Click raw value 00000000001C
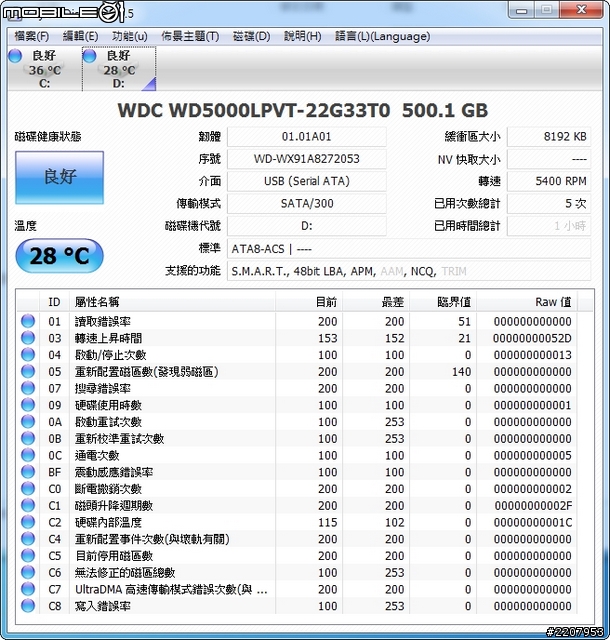This screenshot has width=610, height=640. [x=533, y=522]
